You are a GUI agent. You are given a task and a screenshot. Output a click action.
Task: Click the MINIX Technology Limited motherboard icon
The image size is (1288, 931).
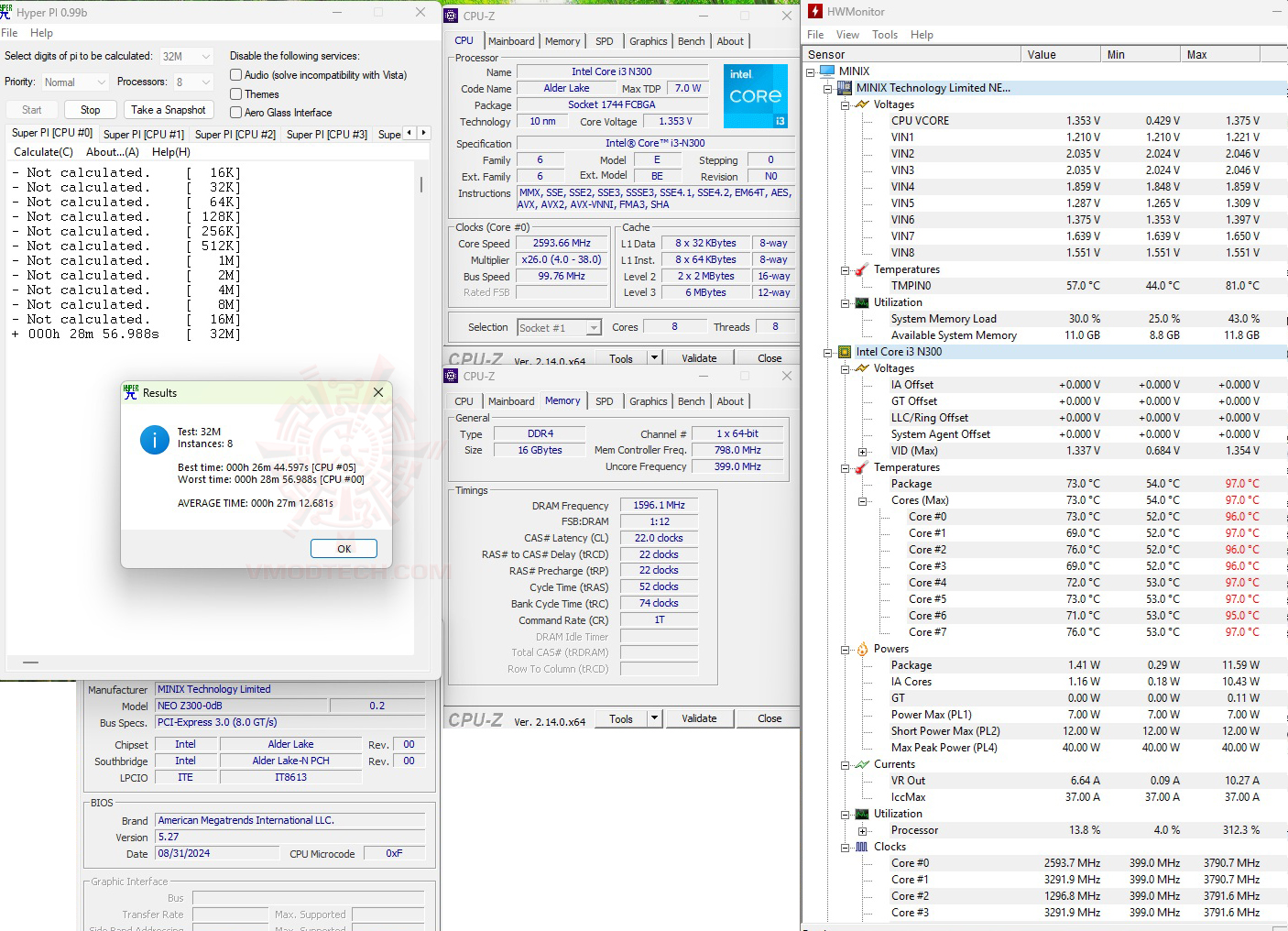(845, 88)
